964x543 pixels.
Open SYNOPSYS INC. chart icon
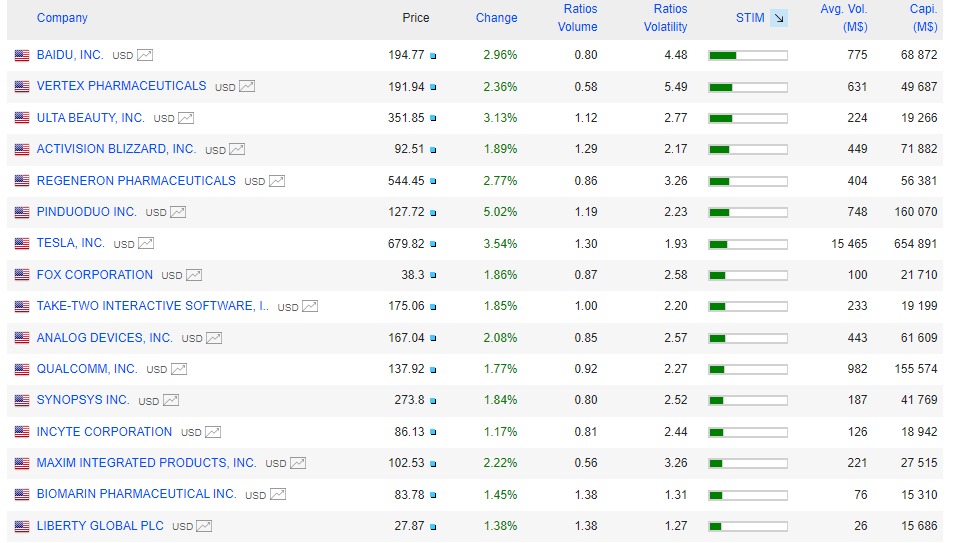pyautogui.click(x=171, y=400)
